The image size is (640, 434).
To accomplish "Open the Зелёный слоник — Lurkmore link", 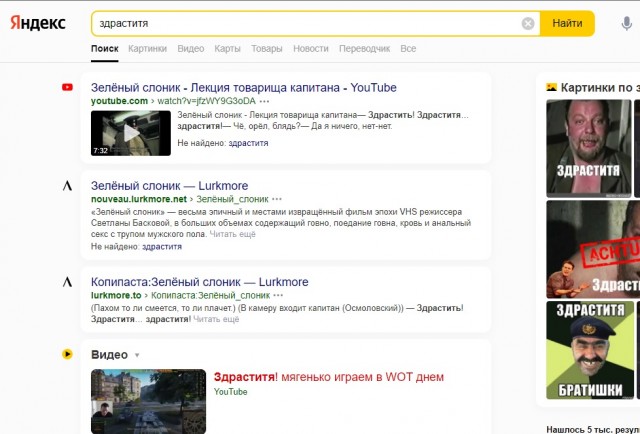I will (169, 186).
